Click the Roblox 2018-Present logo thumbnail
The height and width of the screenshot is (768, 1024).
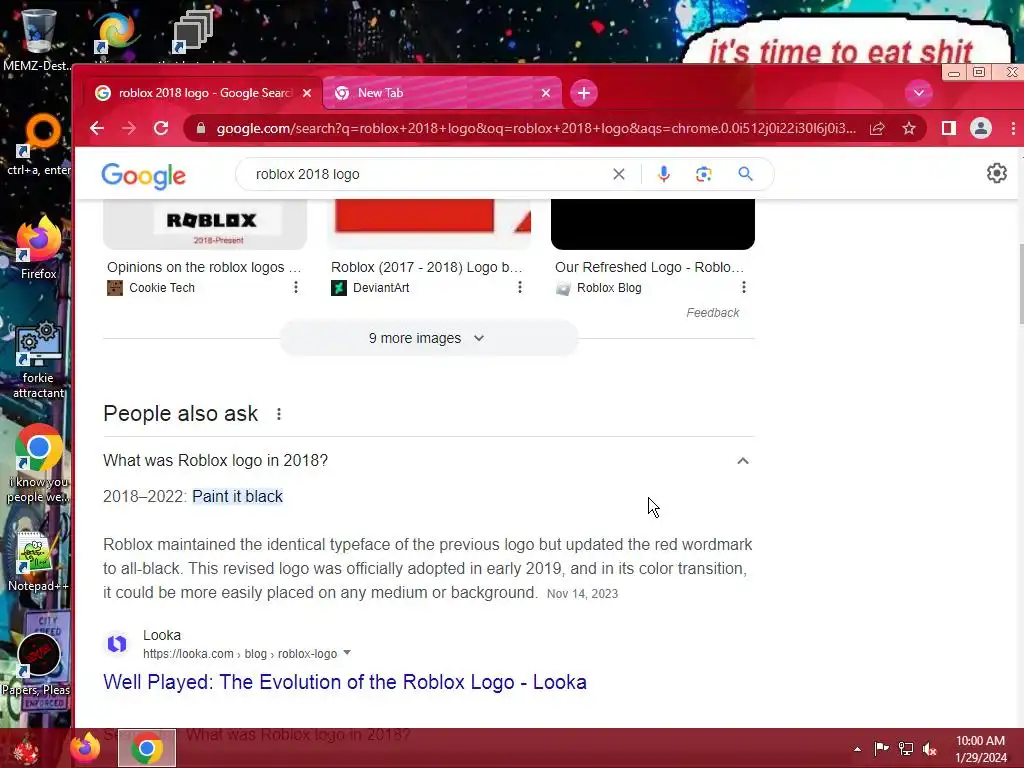(205, 225)
